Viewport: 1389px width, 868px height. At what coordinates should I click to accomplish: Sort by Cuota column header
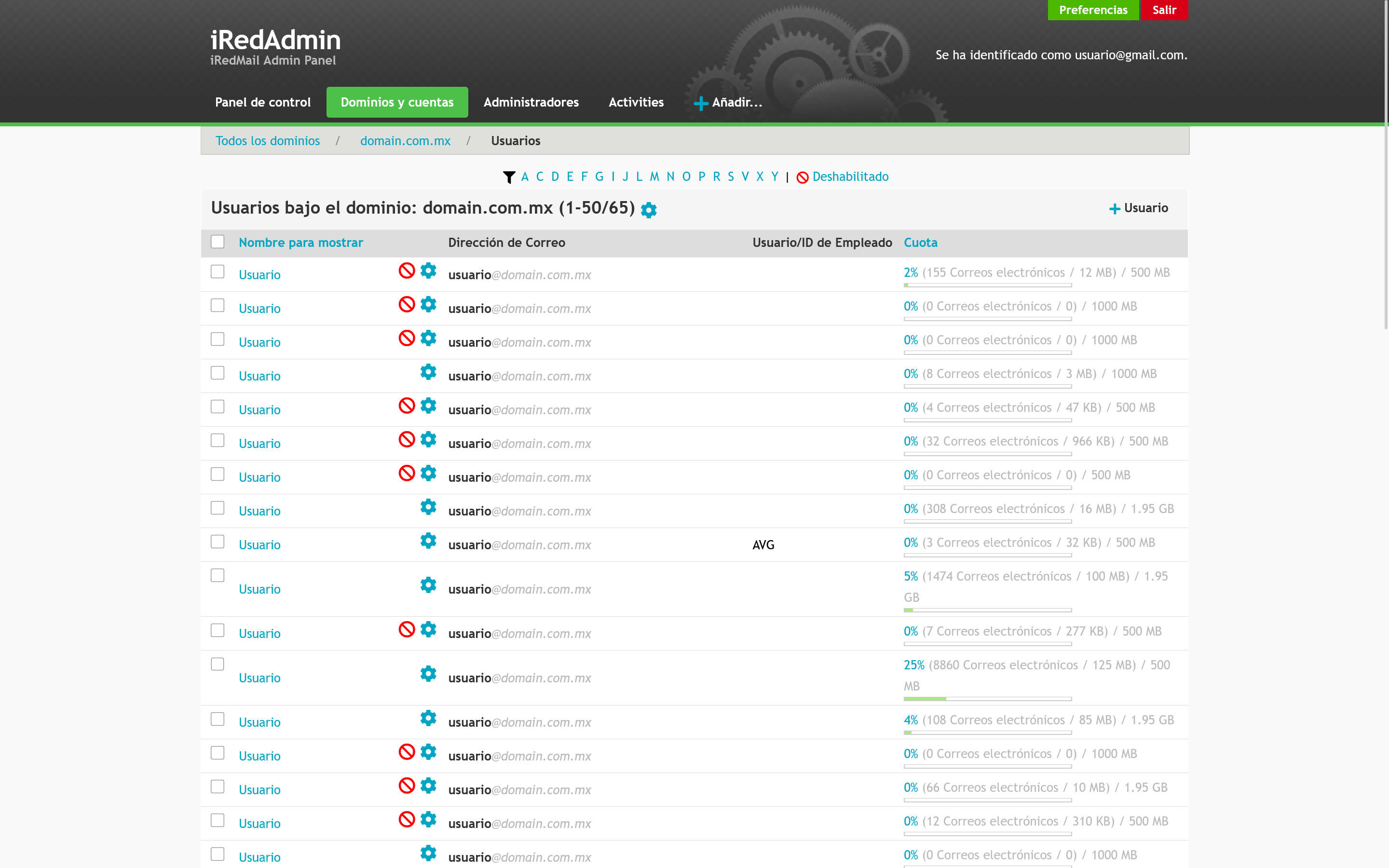click(921, 243)
